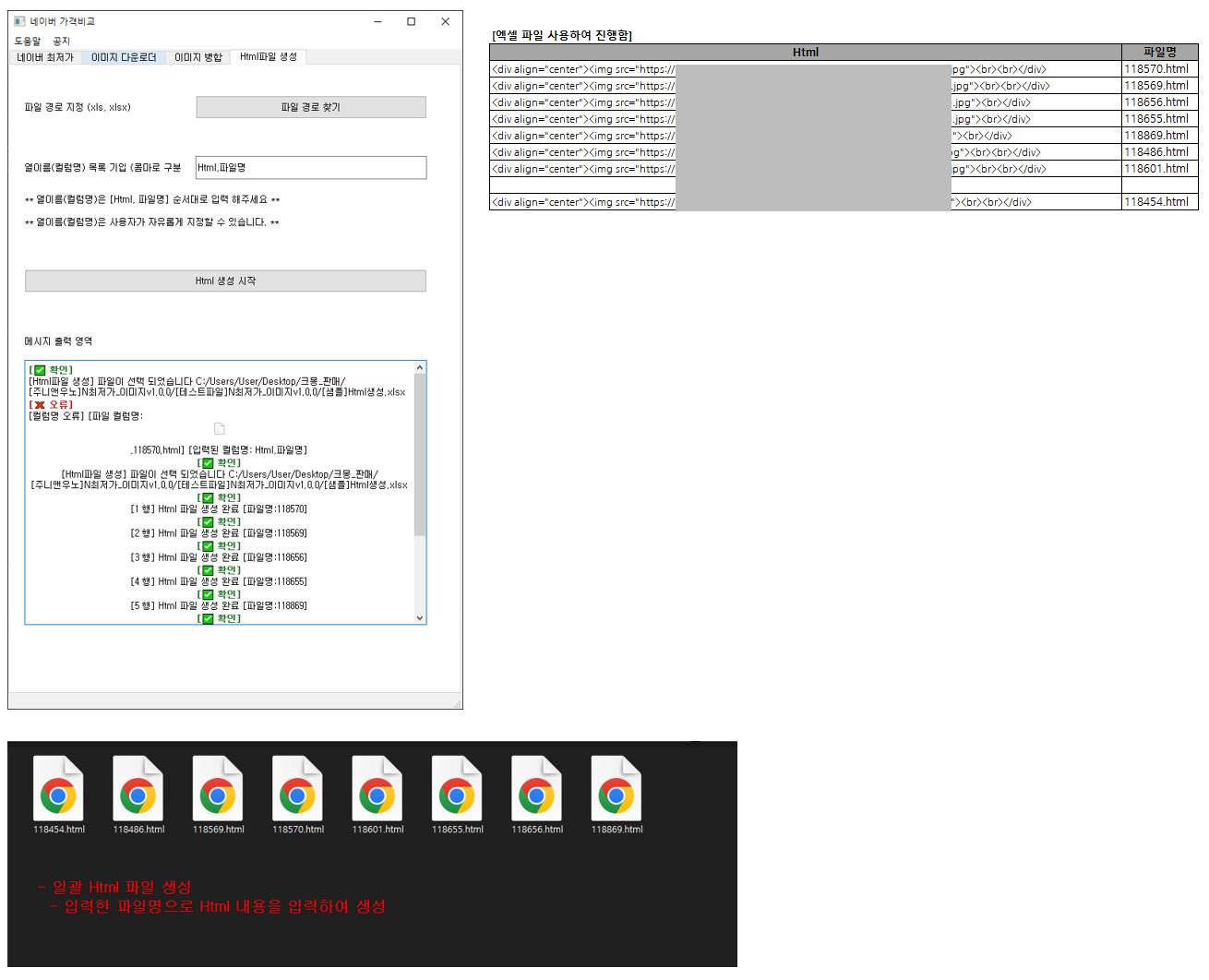The height and width of the screenshot is (980, 1209).
Task: Click the column name input field
Action: click(x=310, y=168)
